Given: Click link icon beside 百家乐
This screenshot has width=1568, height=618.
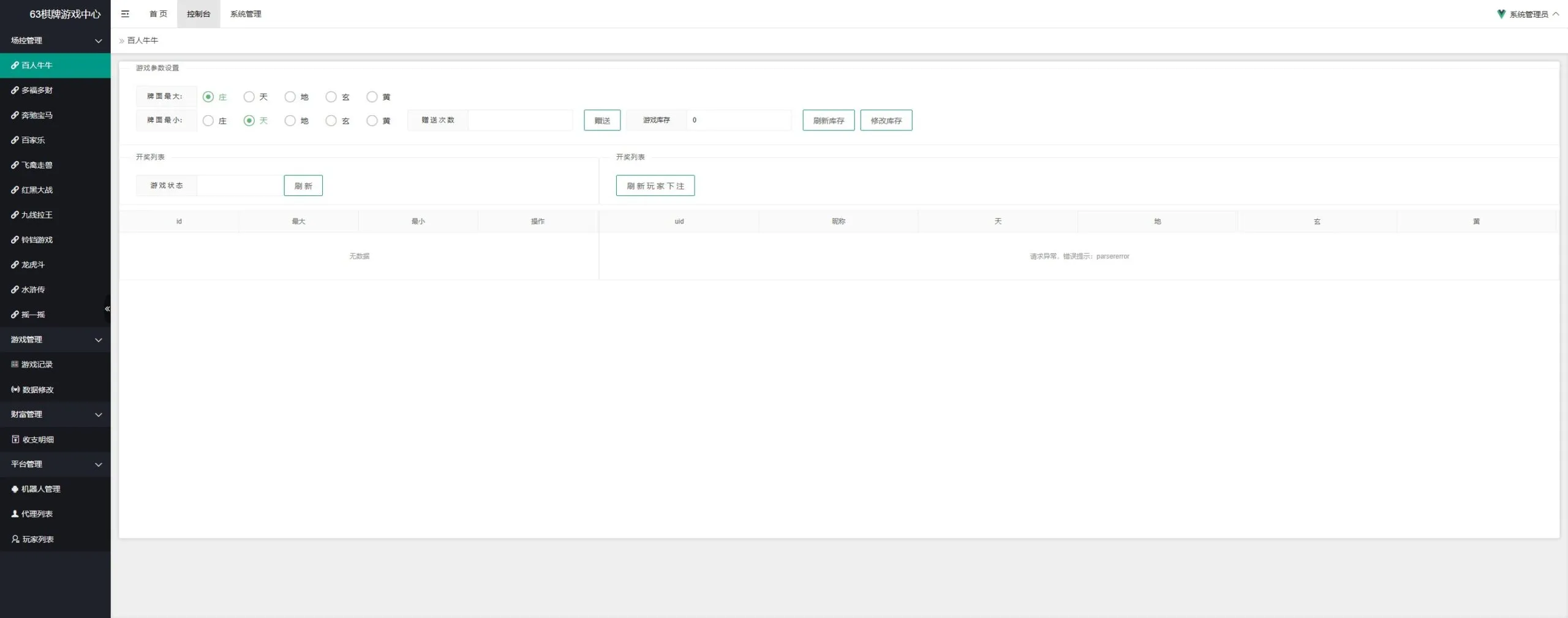Looking at the screenshot, I should click(x=15, y=140).
